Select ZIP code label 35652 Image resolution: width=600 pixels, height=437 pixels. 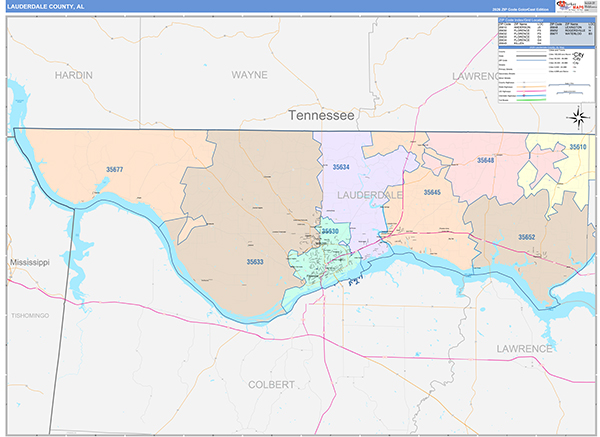tap(526, 237)
